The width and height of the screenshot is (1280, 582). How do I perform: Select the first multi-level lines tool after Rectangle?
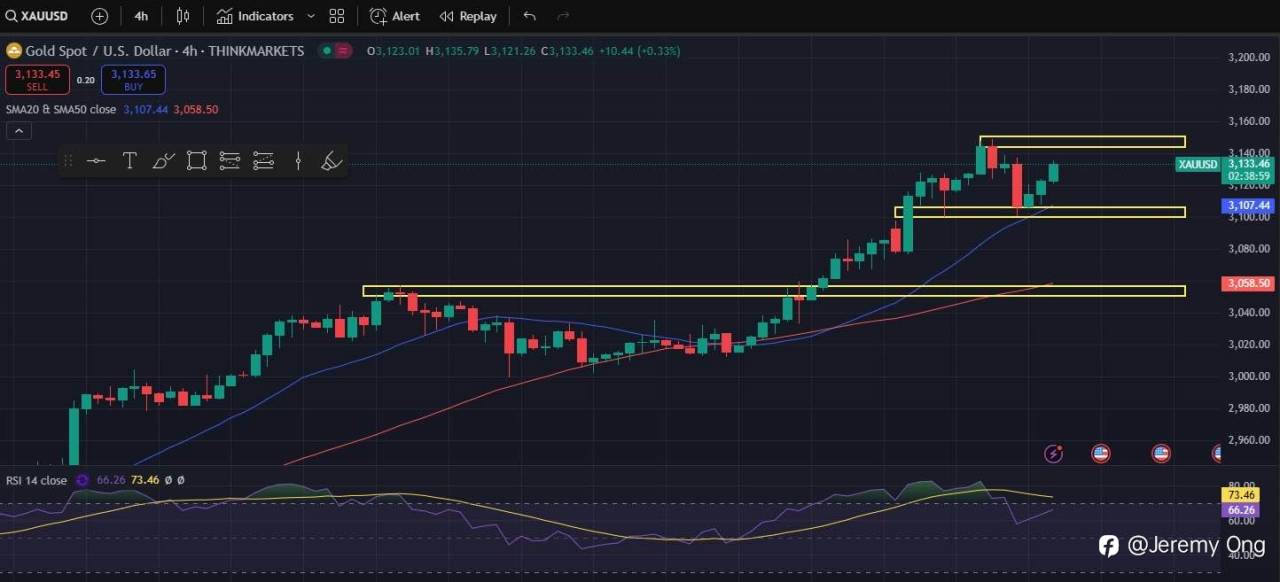coord(230,160)
